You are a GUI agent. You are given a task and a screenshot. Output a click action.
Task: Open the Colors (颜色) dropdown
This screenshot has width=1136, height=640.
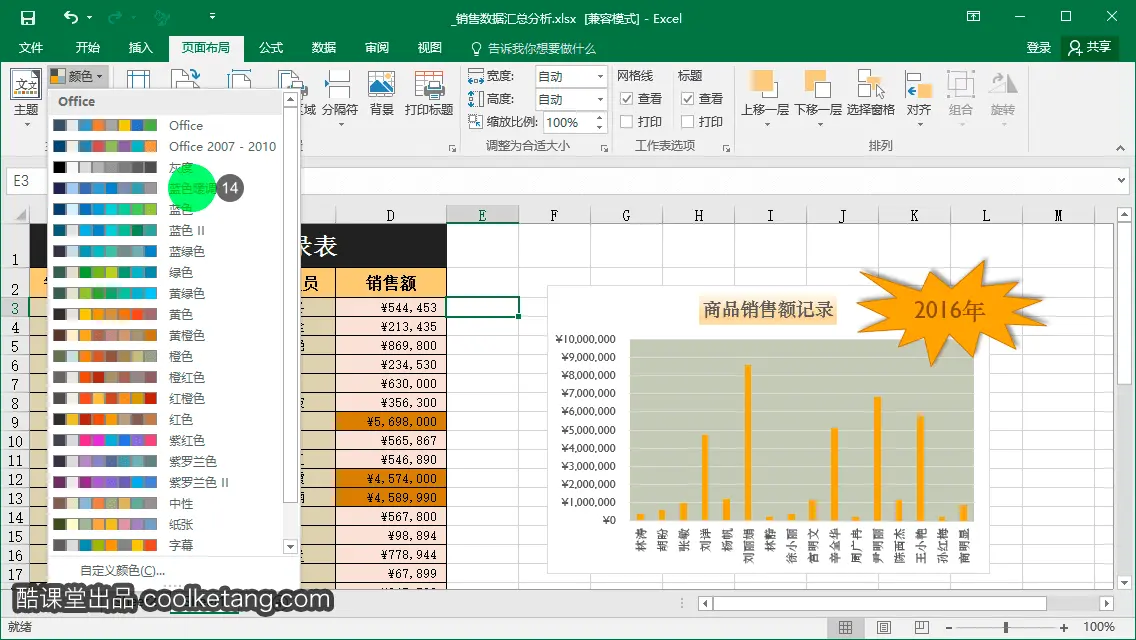[x=78, y=76]
